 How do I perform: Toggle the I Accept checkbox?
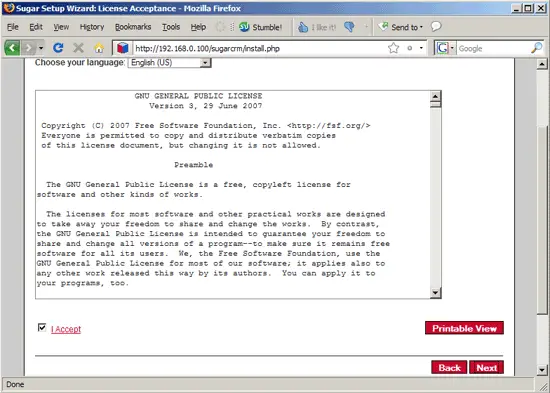(42, 327)
